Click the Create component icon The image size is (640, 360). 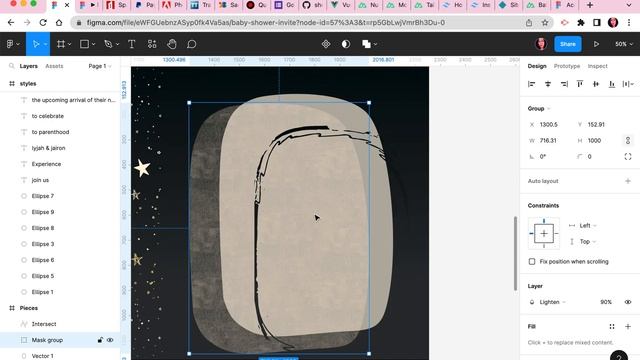click(326, 44)
